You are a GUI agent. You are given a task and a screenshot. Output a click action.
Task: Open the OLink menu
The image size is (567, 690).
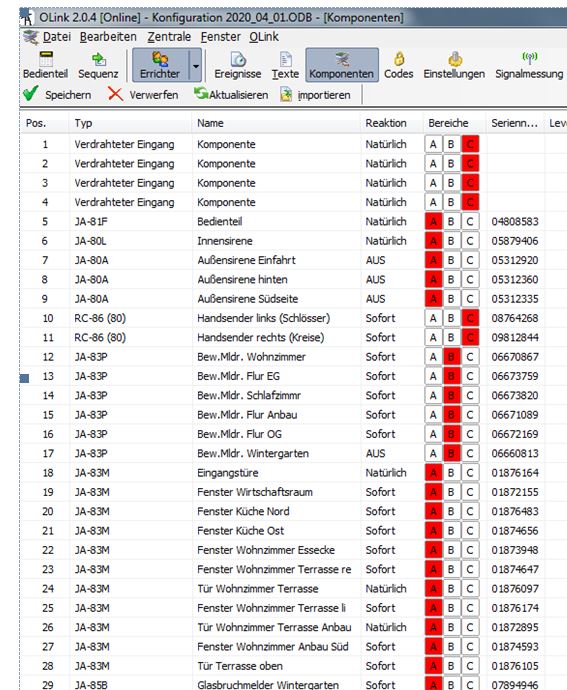pos(264,37)
